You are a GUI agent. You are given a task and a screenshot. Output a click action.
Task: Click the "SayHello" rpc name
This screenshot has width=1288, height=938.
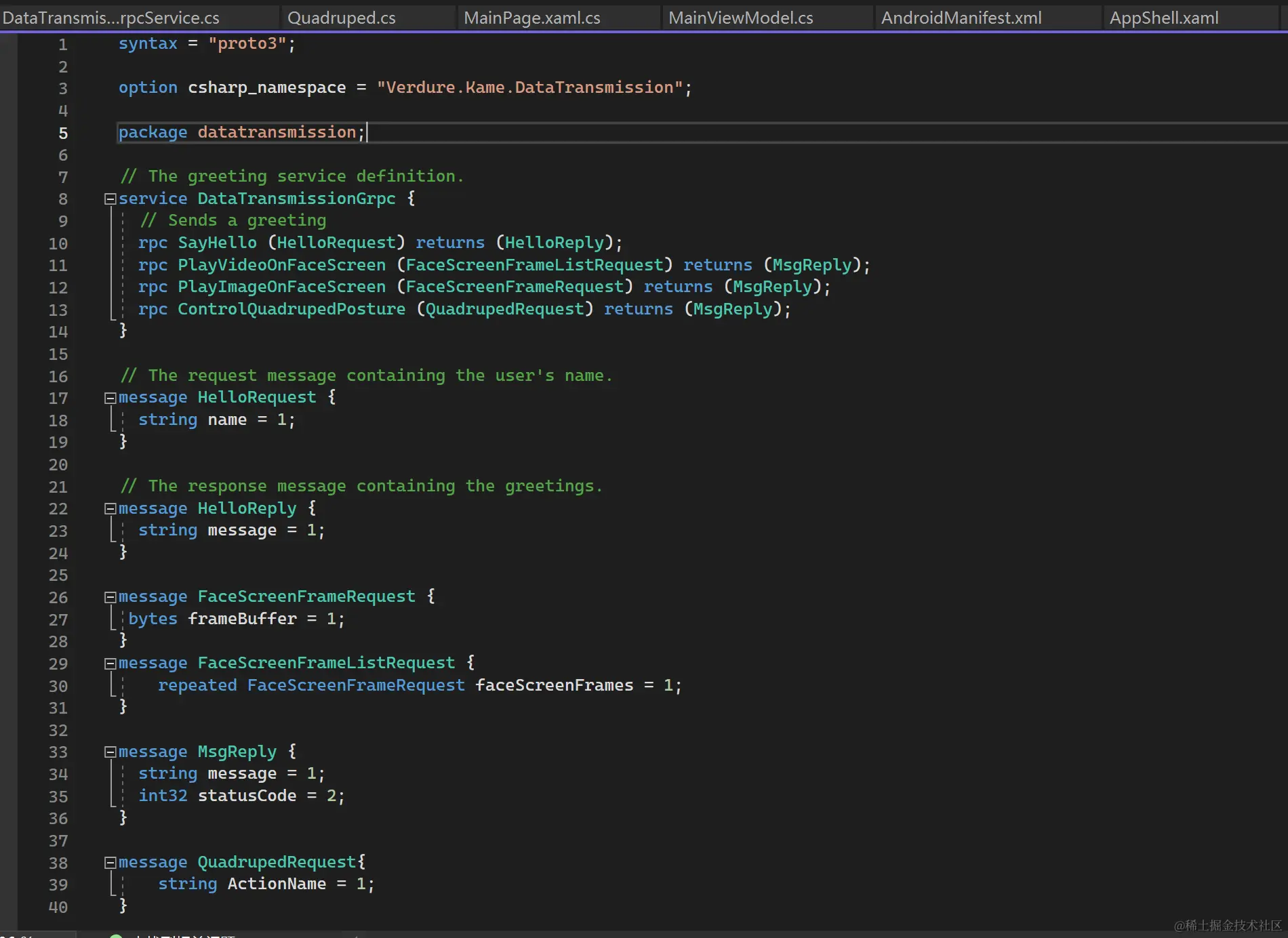click(217, 243)
